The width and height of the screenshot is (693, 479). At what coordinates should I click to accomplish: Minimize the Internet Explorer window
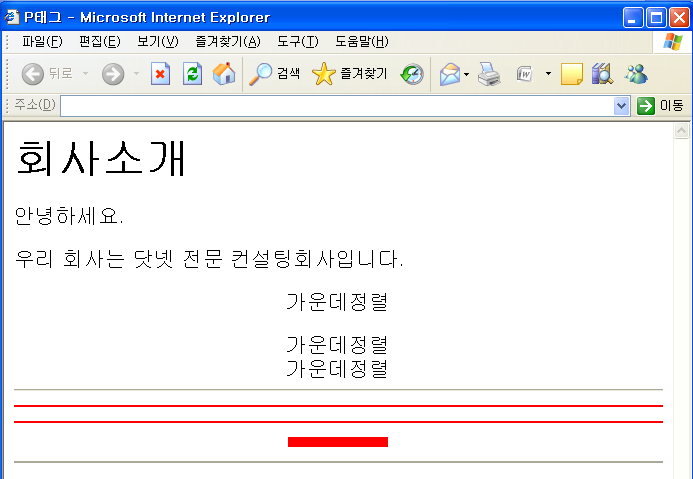[x=632, y=18]
